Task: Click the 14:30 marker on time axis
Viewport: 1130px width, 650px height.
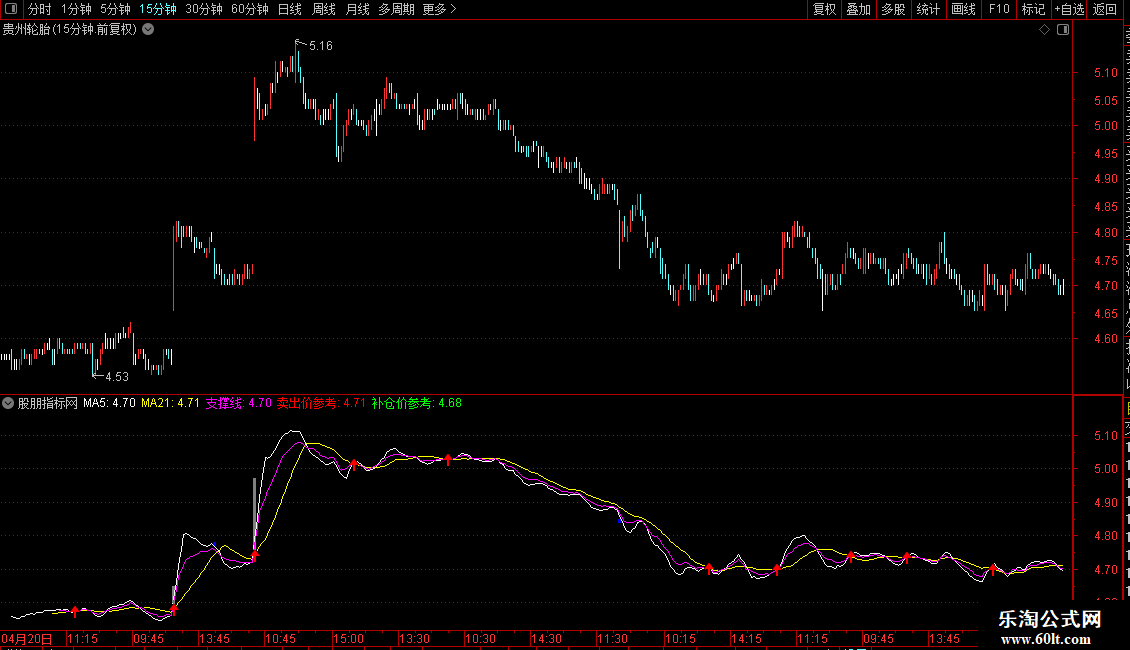Action: 546,638
